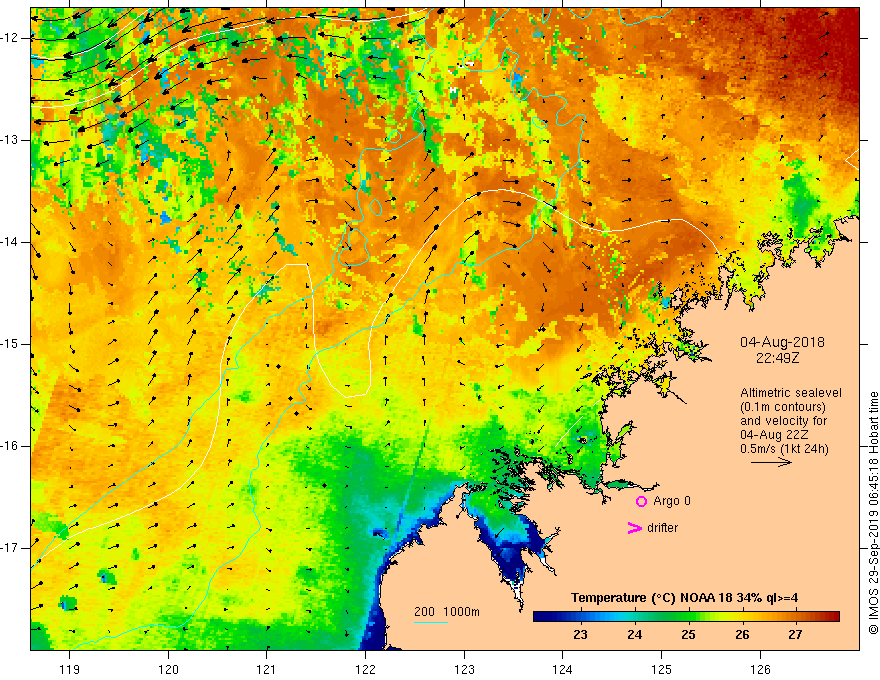Click the 200 1000m bathymetry label

tap(447, 612)
